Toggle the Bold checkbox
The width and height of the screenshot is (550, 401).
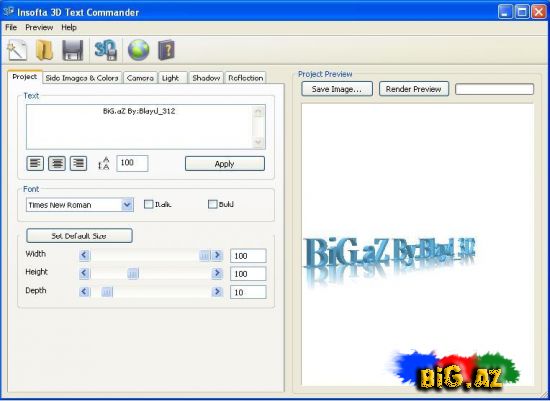point(213,204)
